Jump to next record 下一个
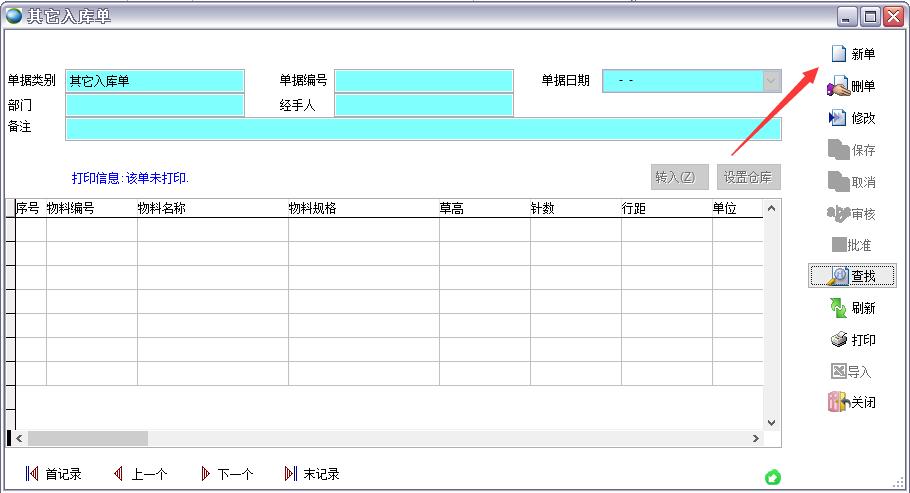Image resolution: width=910 pixels, height=493 pixels. (x=226, y=474)
